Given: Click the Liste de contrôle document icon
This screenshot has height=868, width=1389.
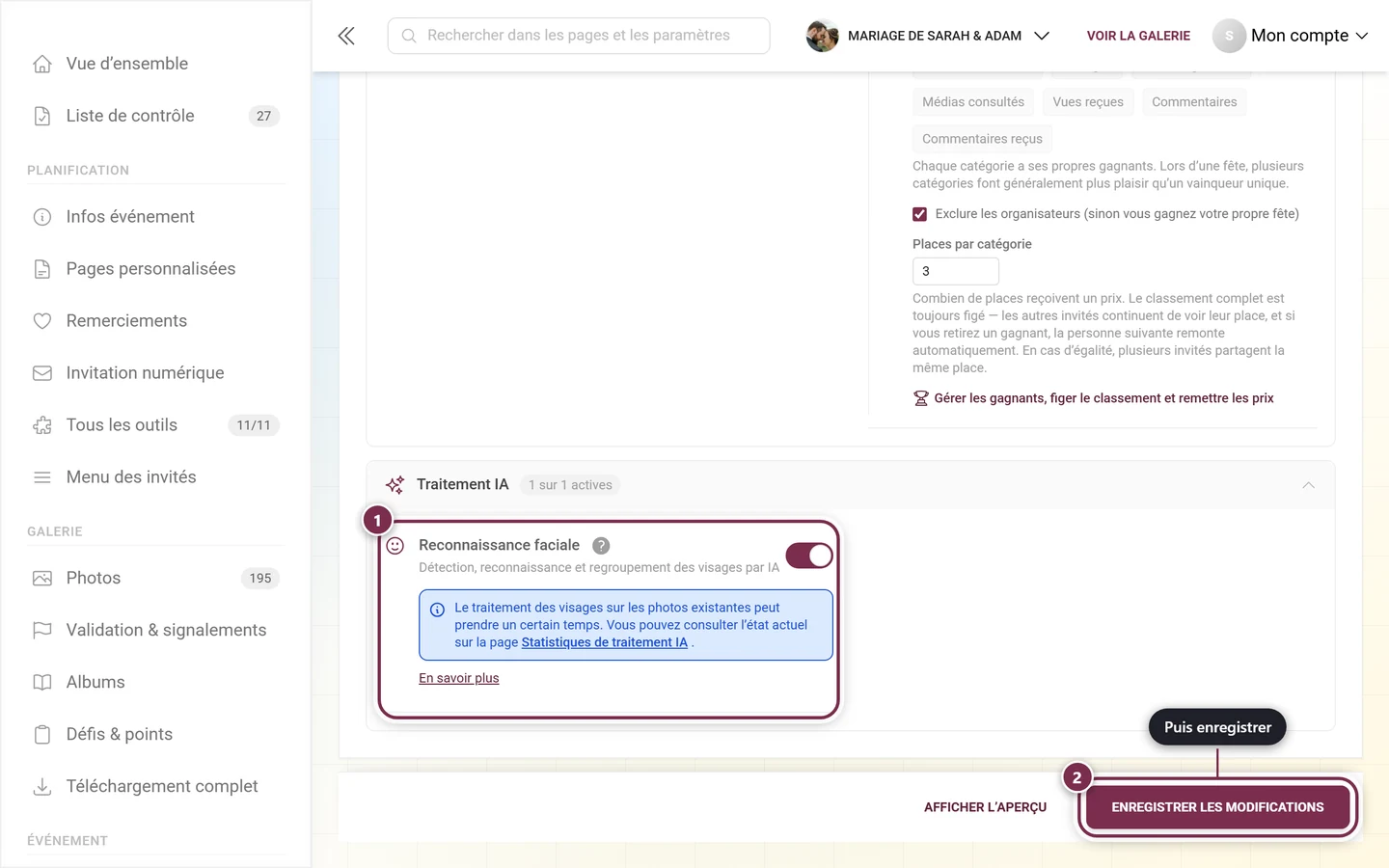Looking at the screenshot, I should [42, 116].
